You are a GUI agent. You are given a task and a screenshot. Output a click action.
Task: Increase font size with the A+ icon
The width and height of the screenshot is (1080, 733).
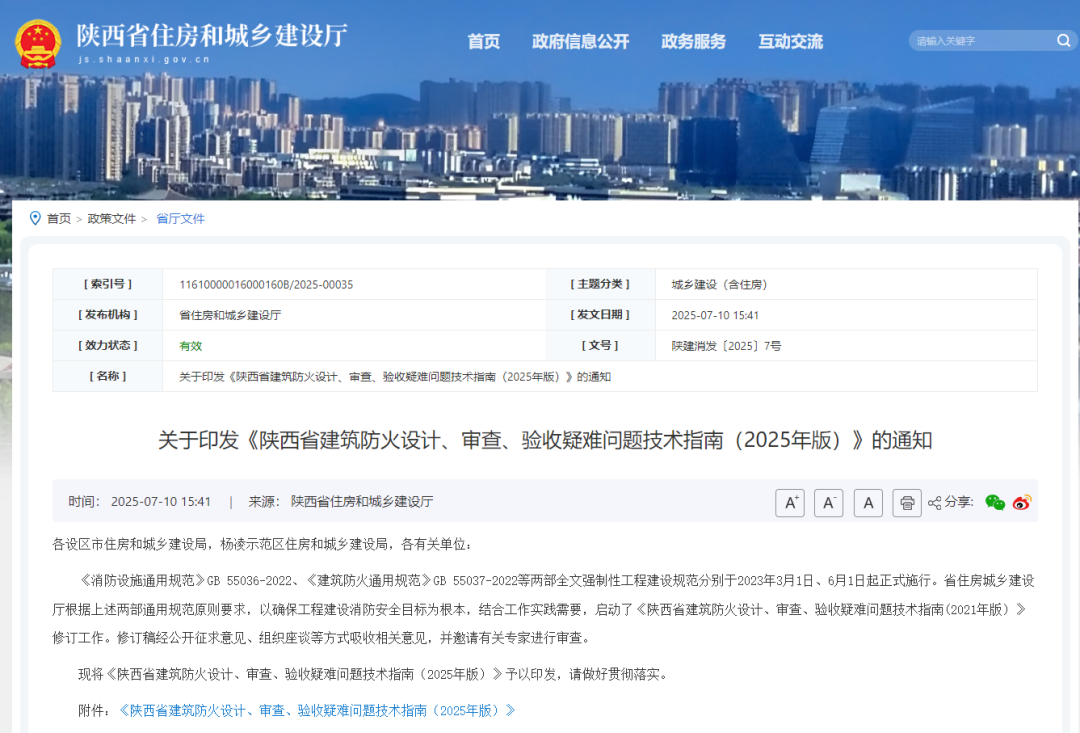click(x=789, y=502)
